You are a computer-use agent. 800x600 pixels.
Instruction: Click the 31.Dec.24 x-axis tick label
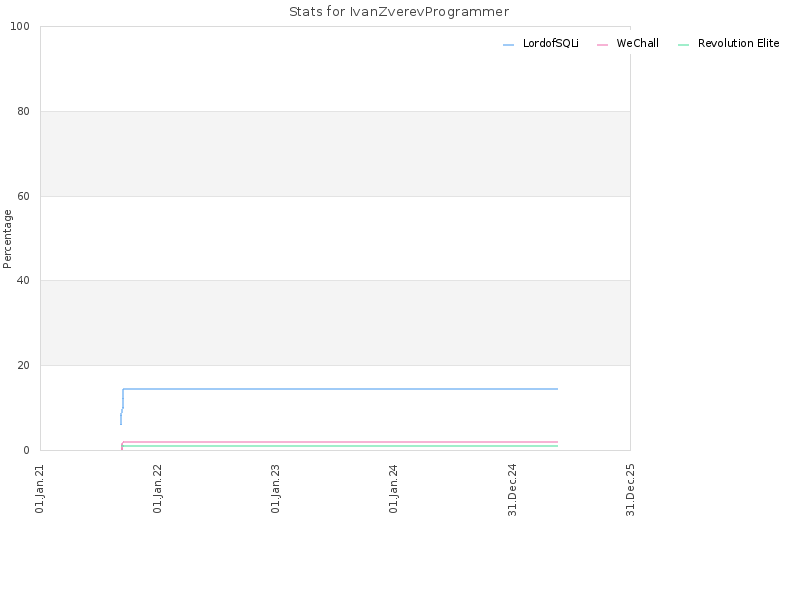coord(512,490)
